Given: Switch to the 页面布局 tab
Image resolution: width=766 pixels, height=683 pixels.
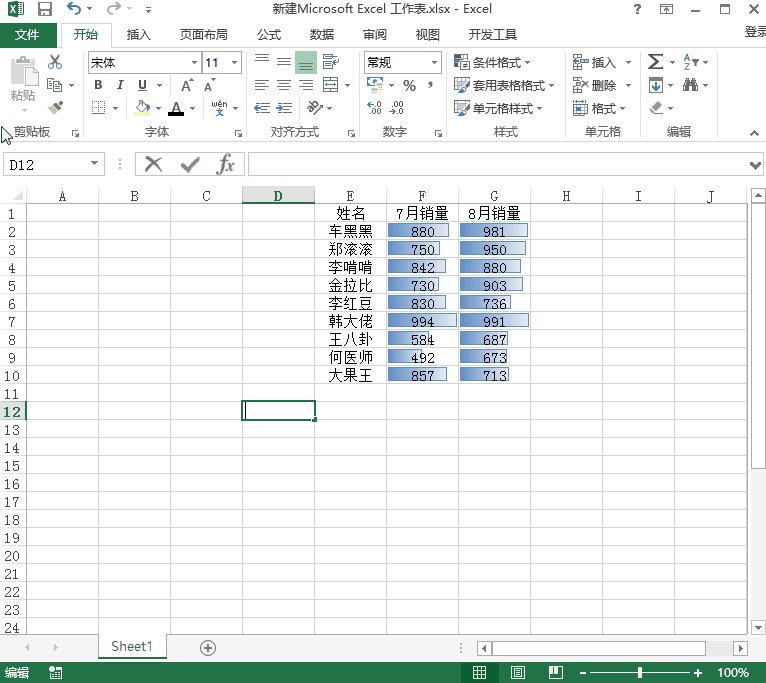Looking at the screenshot, I should [204, 35].
